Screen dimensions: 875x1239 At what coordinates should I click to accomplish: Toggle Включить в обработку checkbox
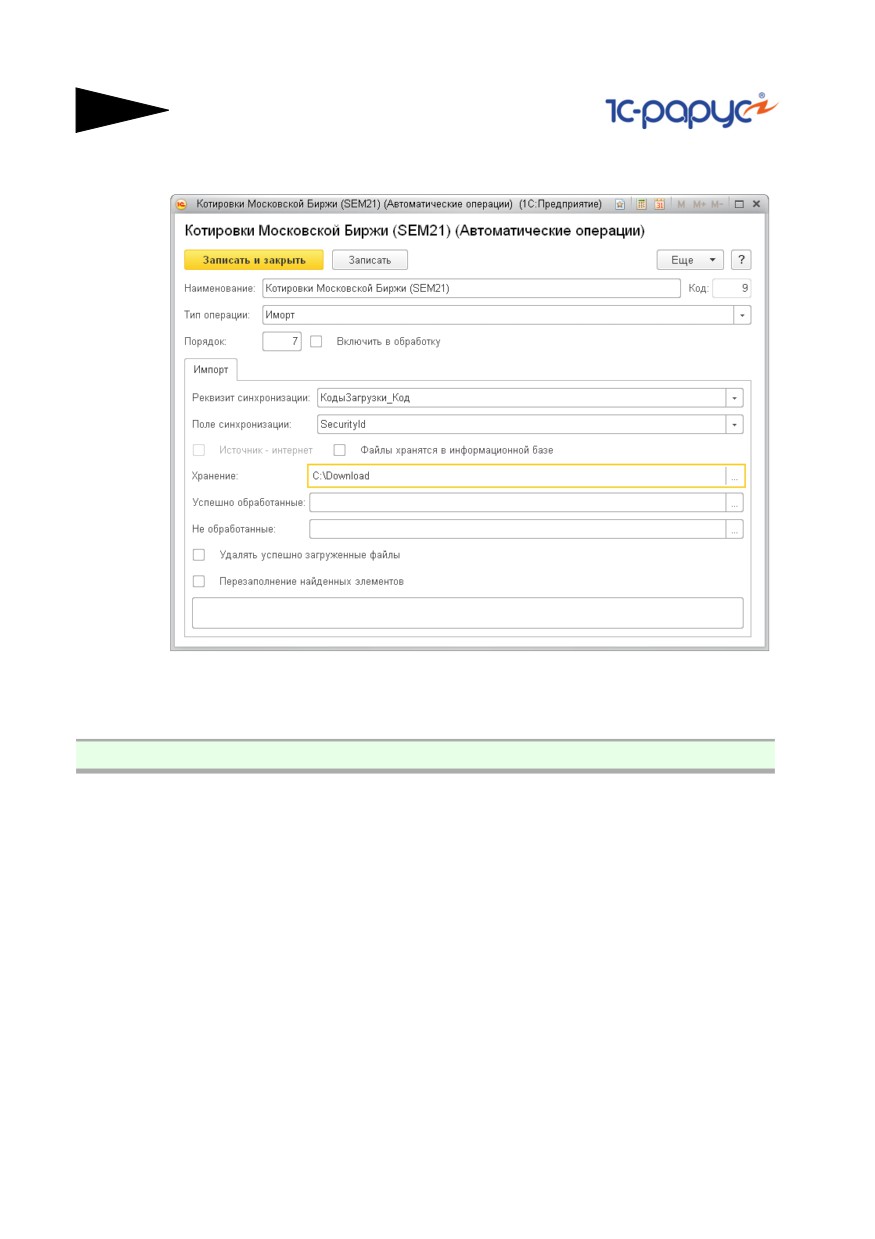coord(316,342)
